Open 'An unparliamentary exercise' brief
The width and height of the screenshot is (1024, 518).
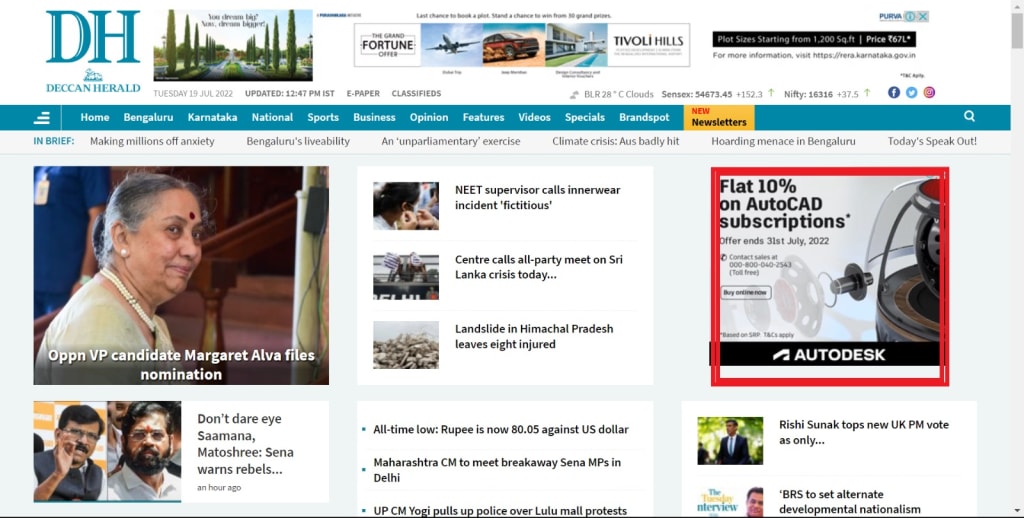coord(451,141)
